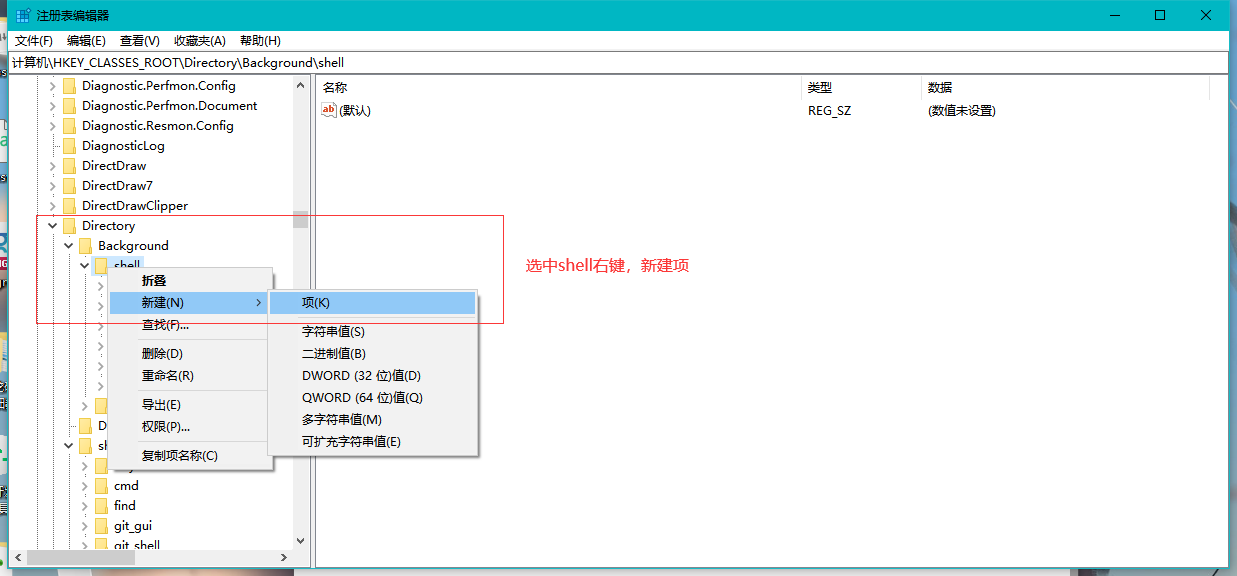Select the DirectDrawClipper key
This screenshot has height=576, width=1237.
135,206
